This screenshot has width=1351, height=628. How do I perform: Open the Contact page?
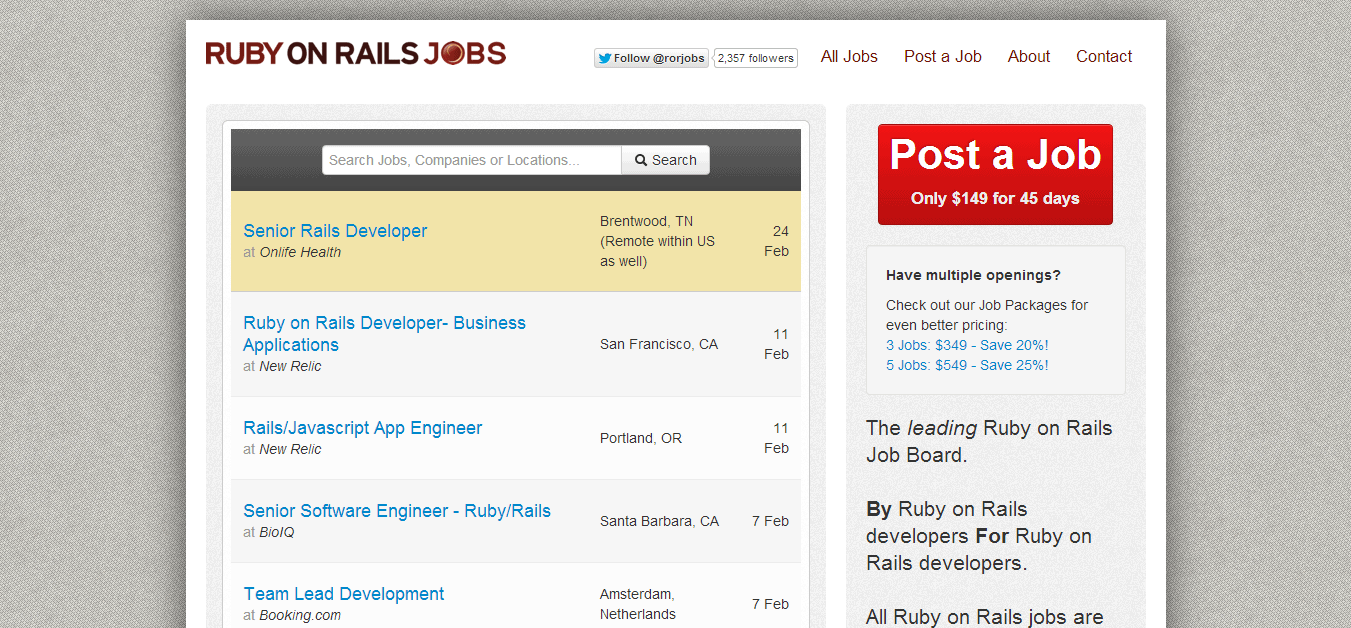tap(1104, 56)
